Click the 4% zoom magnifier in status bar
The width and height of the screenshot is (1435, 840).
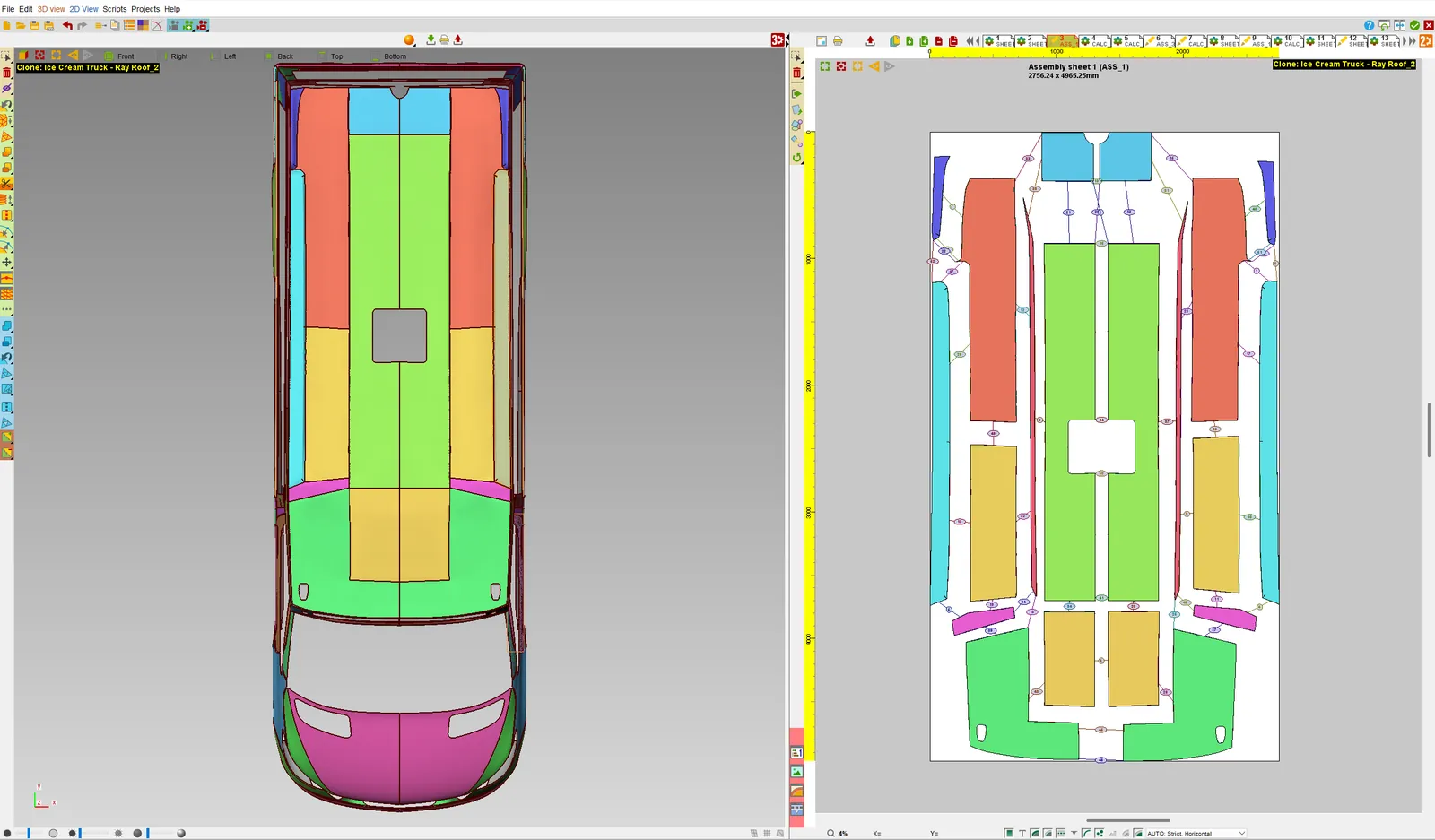pyautogui.click(x=831, y=834)
